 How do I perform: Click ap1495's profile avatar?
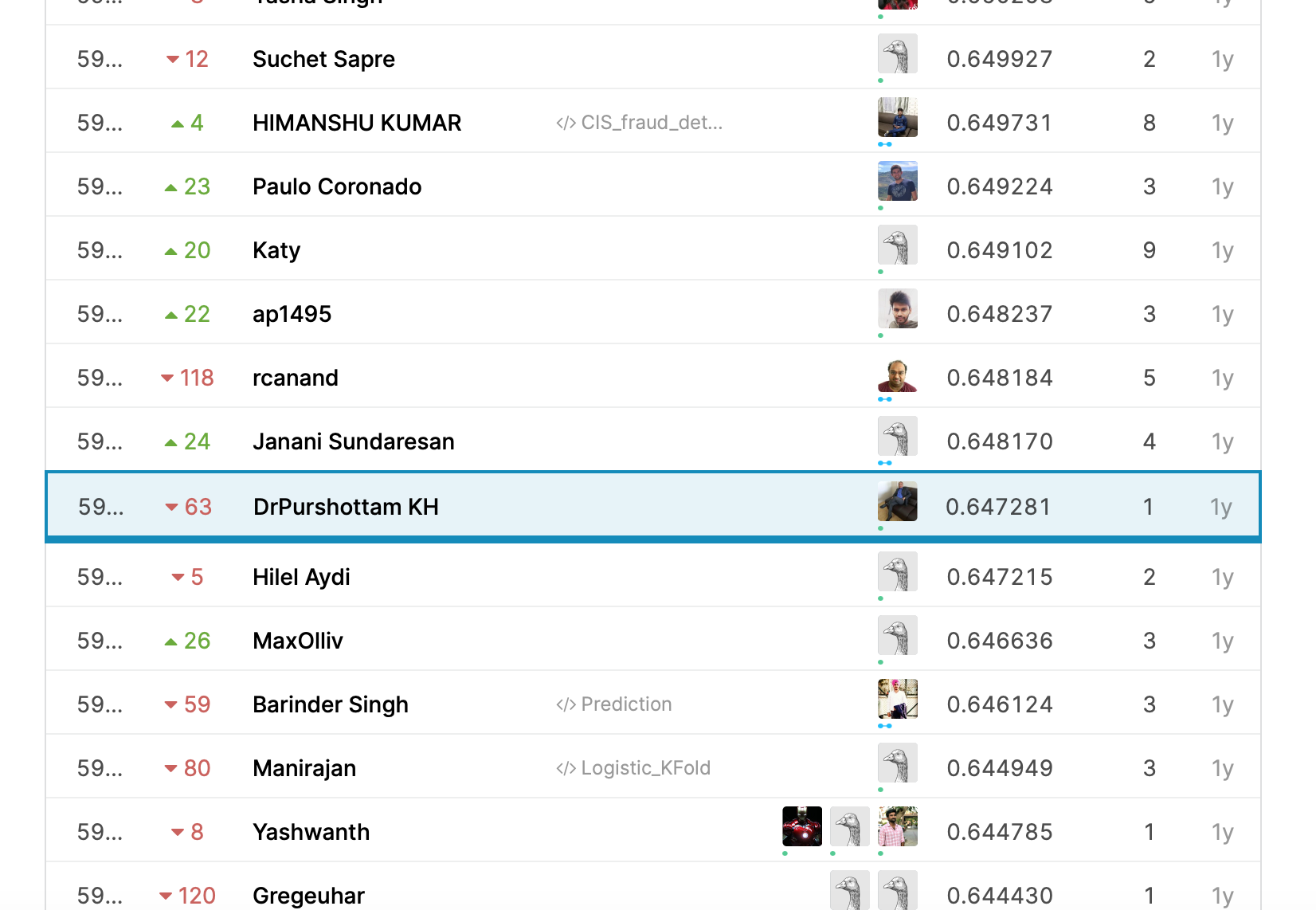[897, 309]
